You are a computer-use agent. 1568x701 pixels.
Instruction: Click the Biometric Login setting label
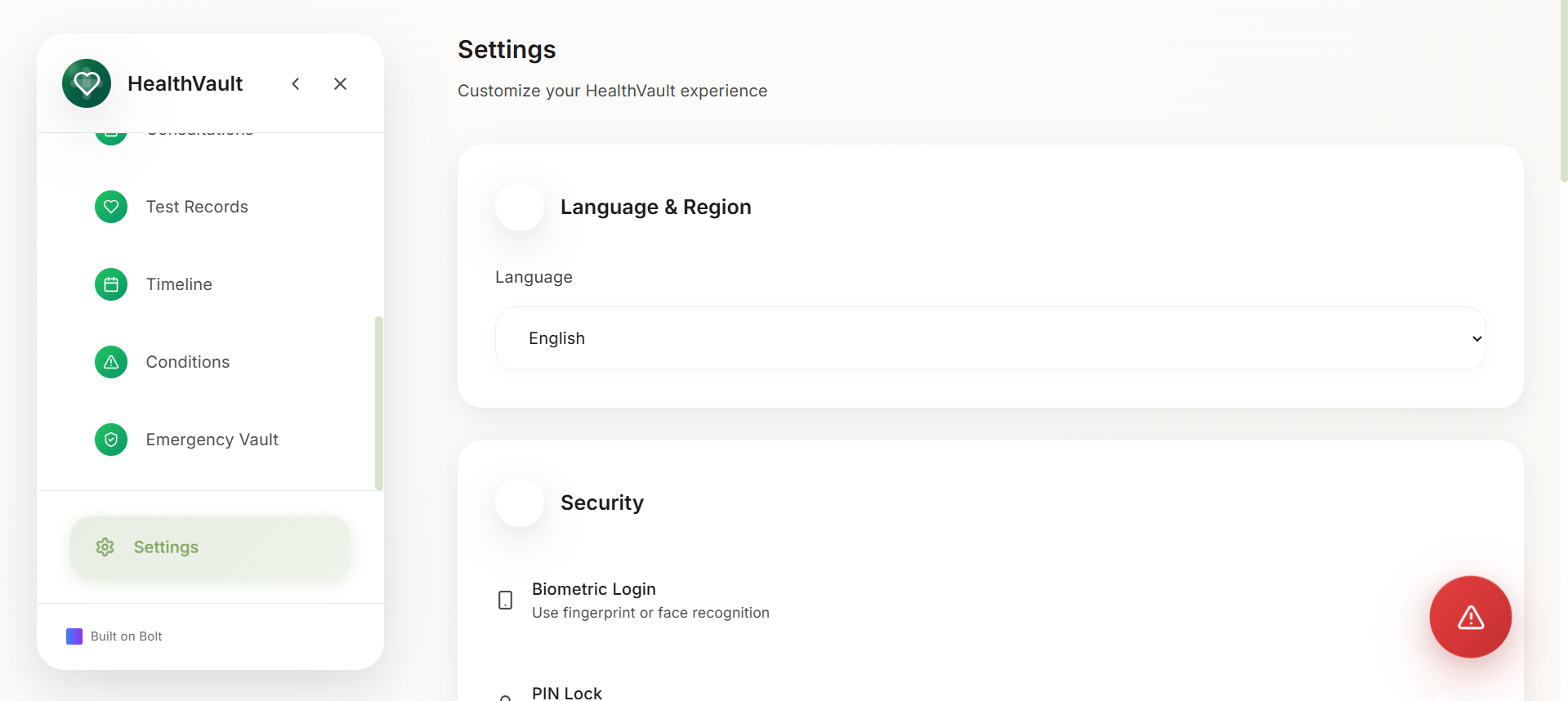(594, 589)
